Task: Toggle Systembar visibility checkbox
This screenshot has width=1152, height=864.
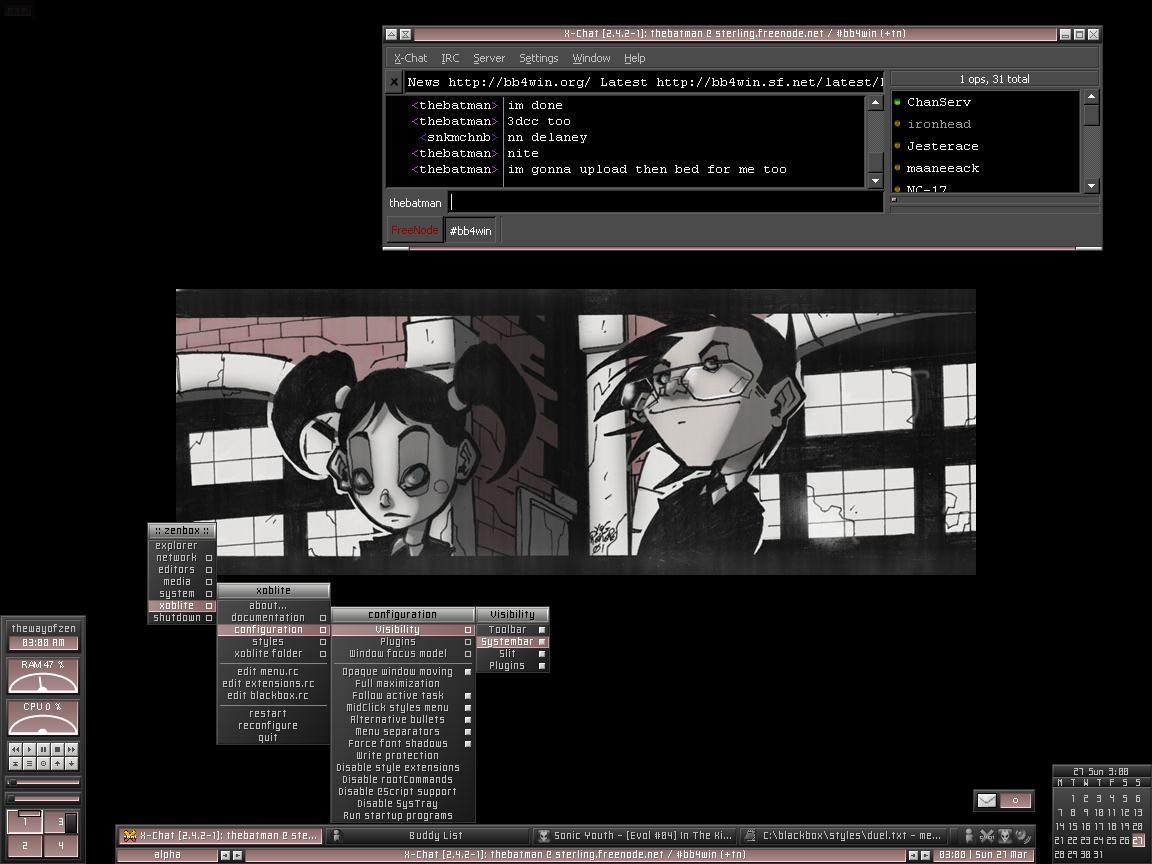Action: 542,642
